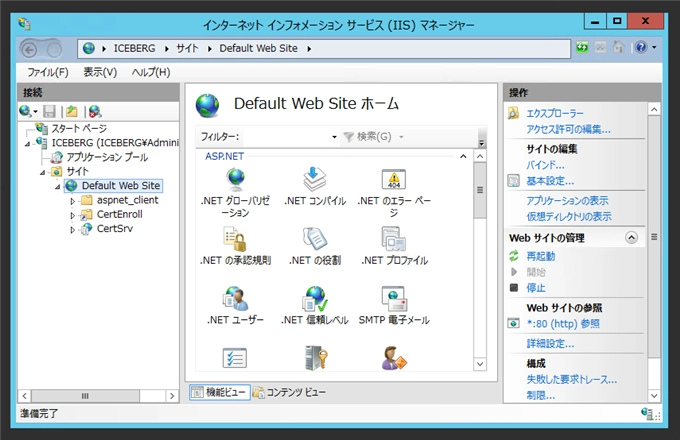This screenshot has width=680, height=440.
Task: Open the ヘルプ(H) menu
Action: [x=151, y=72]
